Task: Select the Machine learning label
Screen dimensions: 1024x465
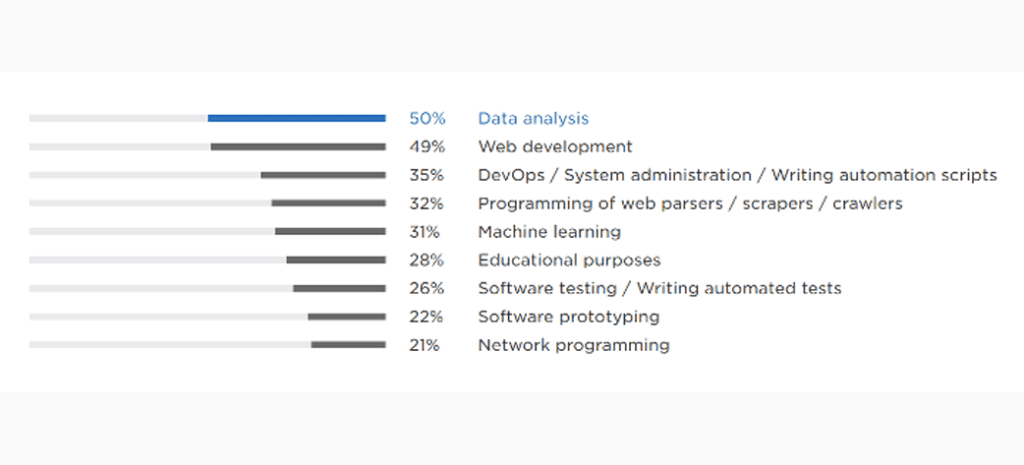Action: click(x=549, y=232)
